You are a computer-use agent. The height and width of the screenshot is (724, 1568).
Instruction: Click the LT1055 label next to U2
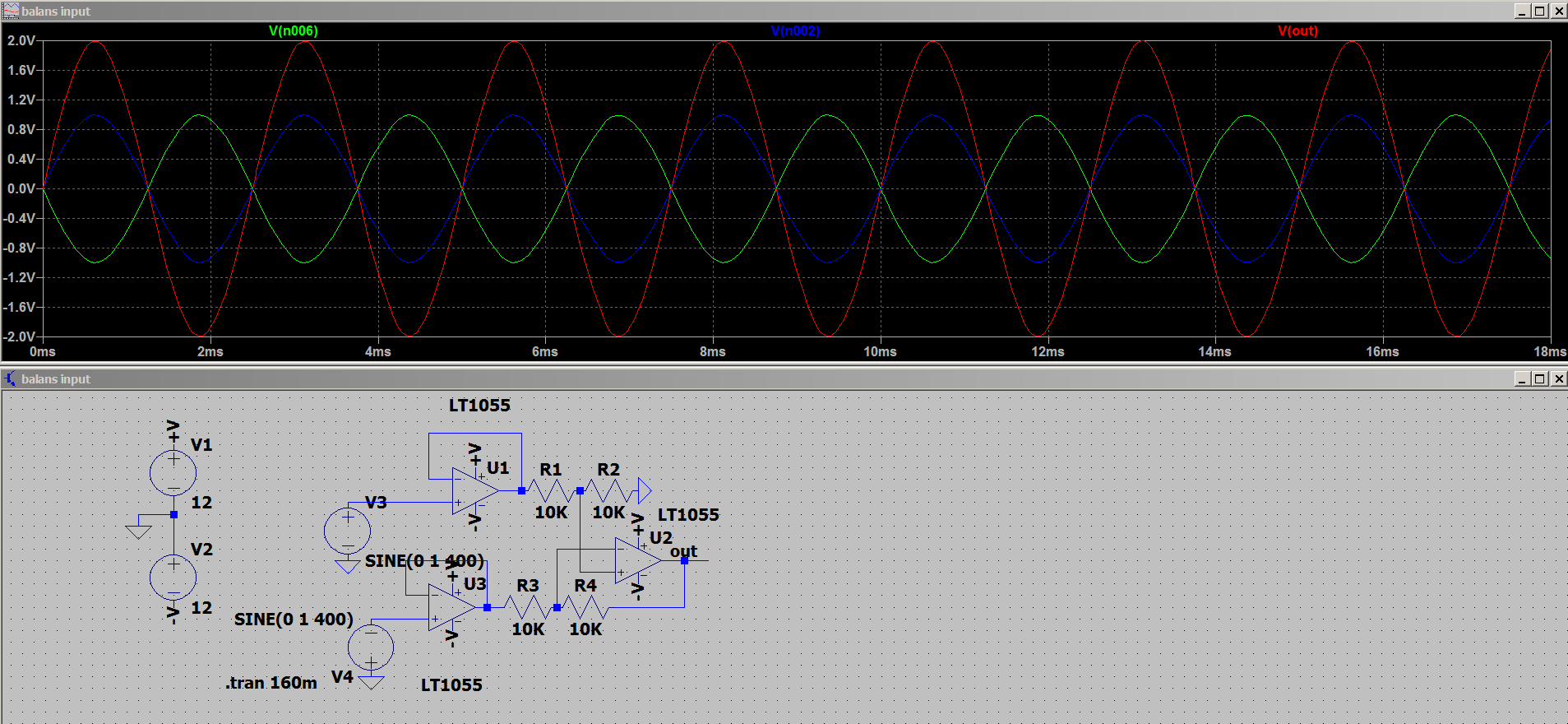(x=688, y=514)
